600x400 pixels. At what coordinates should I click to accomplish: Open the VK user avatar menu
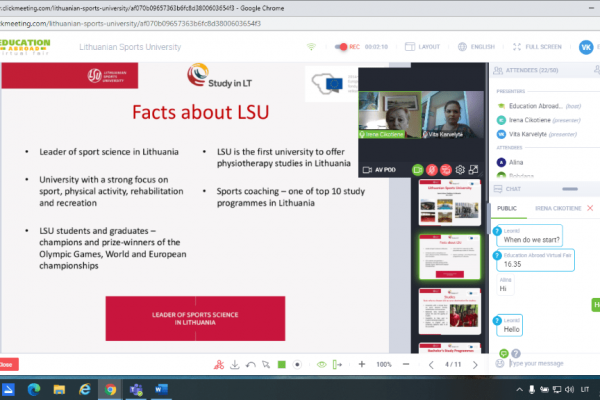pos(586,47)
